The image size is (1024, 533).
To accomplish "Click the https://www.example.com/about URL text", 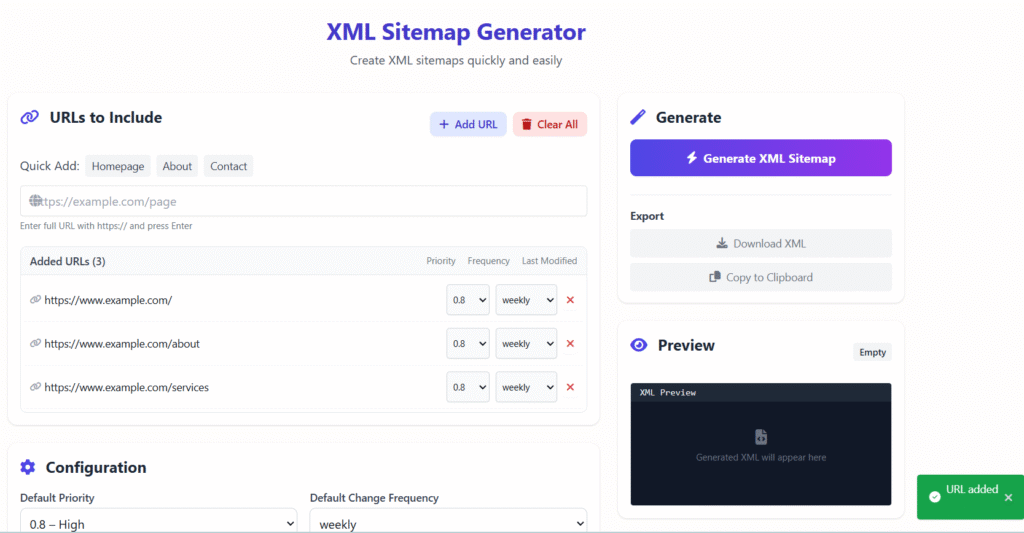I will click(x=122, y=344).
